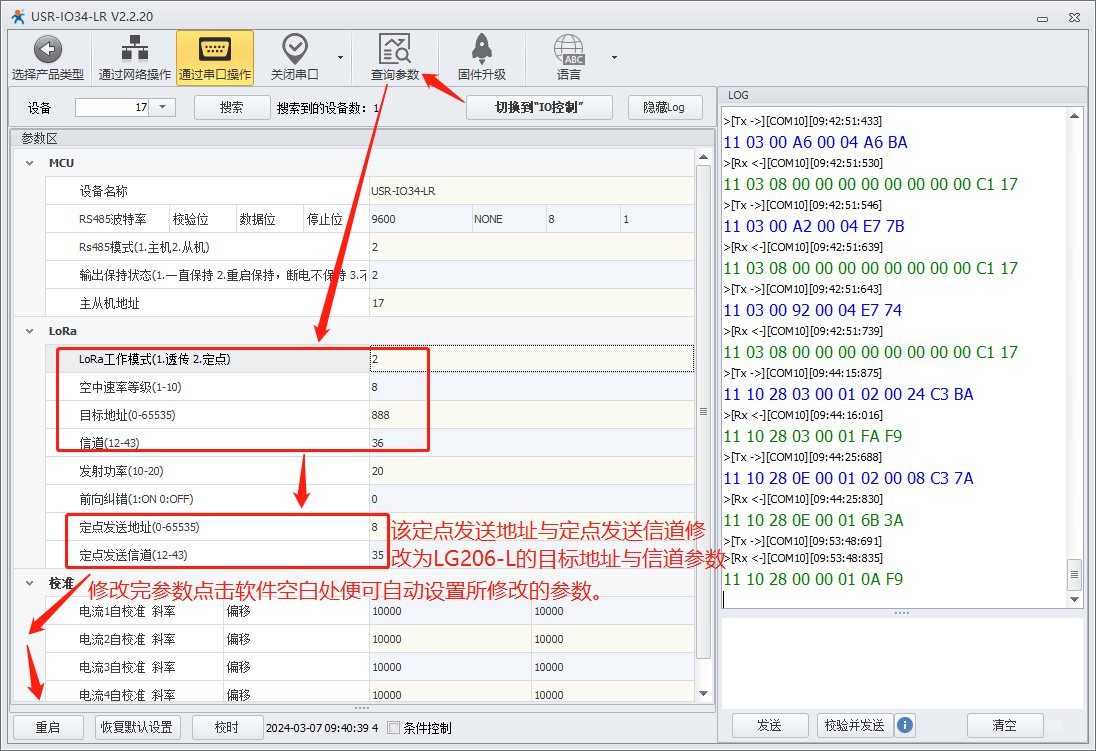Screen dimensions: 1096x751
Task: Click 前向纠错 value 0
Action: 531,499
